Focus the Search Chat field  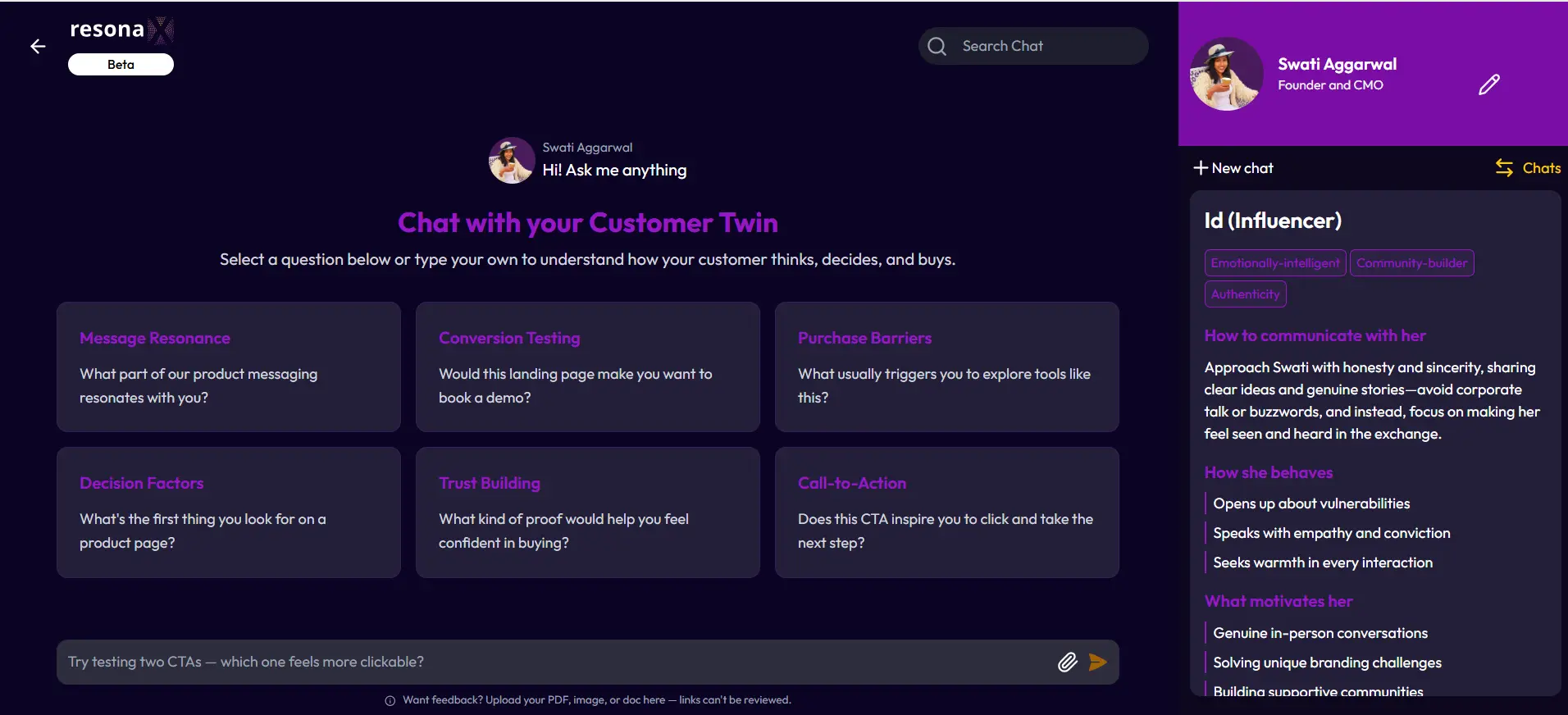click(1033, 46)
